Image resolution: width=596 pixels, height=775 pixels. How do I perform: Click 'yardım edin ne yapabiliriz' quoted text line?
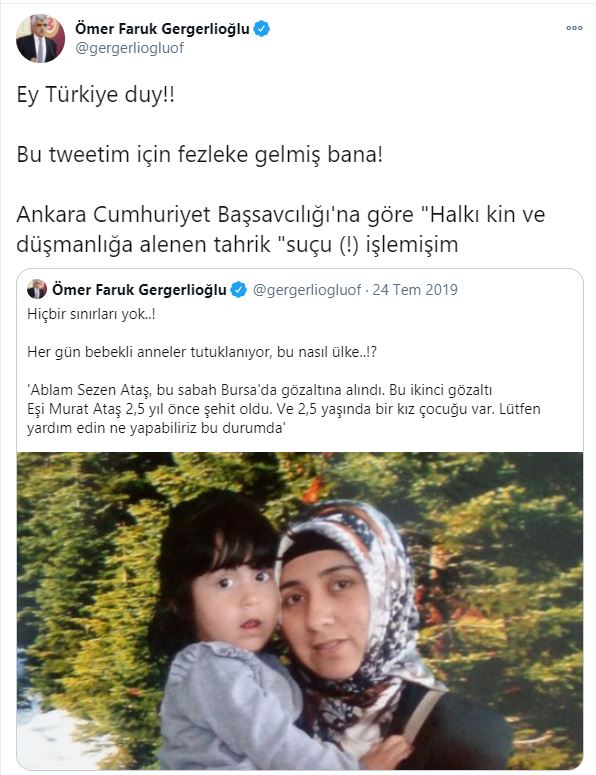pos(157,428)
